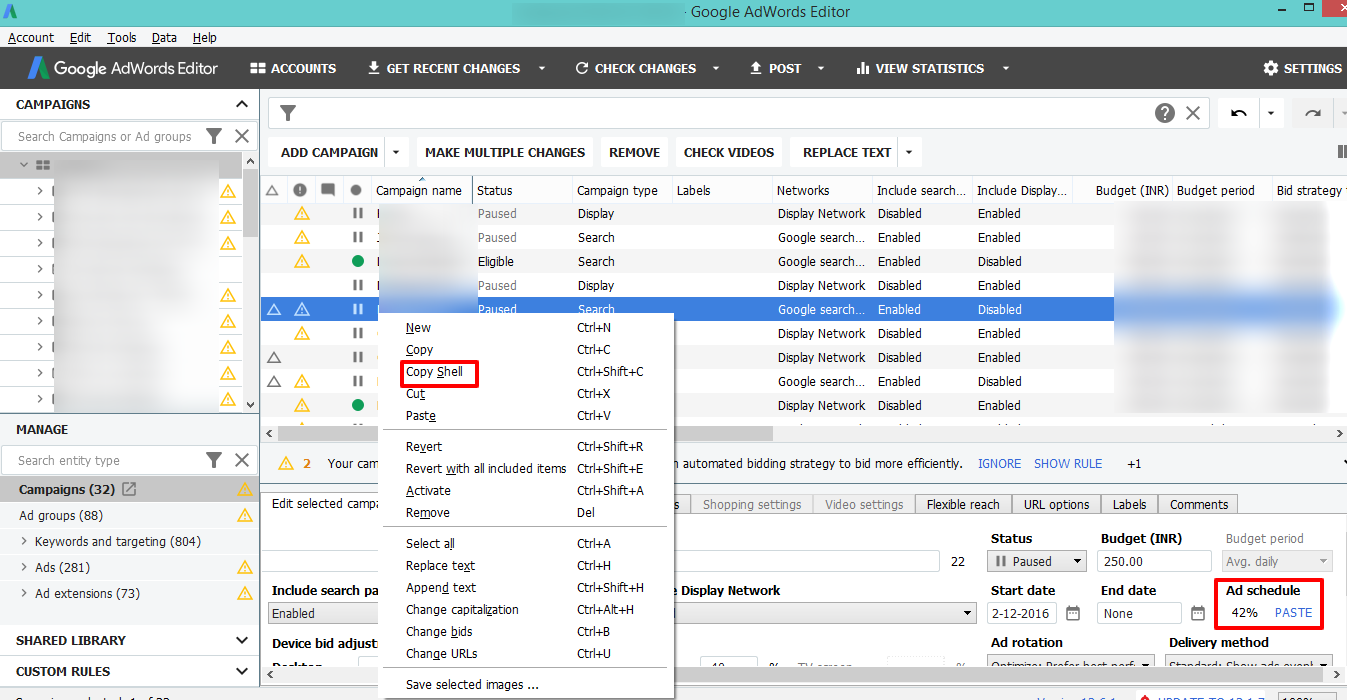The image size is (1347, 700).
Task: Open the Get Recent Changes dropdown arrow
Action: click(x=542, y=69)
